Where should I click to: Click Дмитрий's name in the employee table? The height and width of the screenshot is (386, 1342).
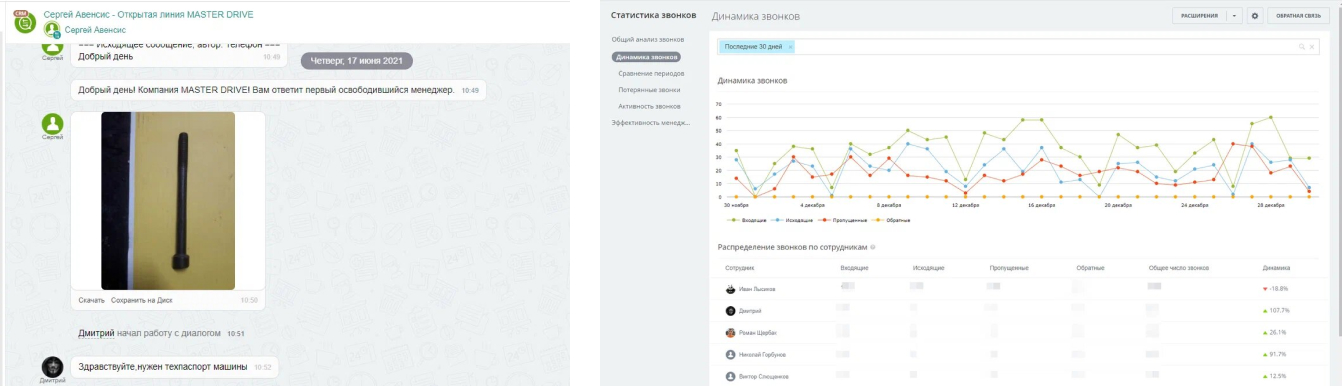tap(751, 311)
